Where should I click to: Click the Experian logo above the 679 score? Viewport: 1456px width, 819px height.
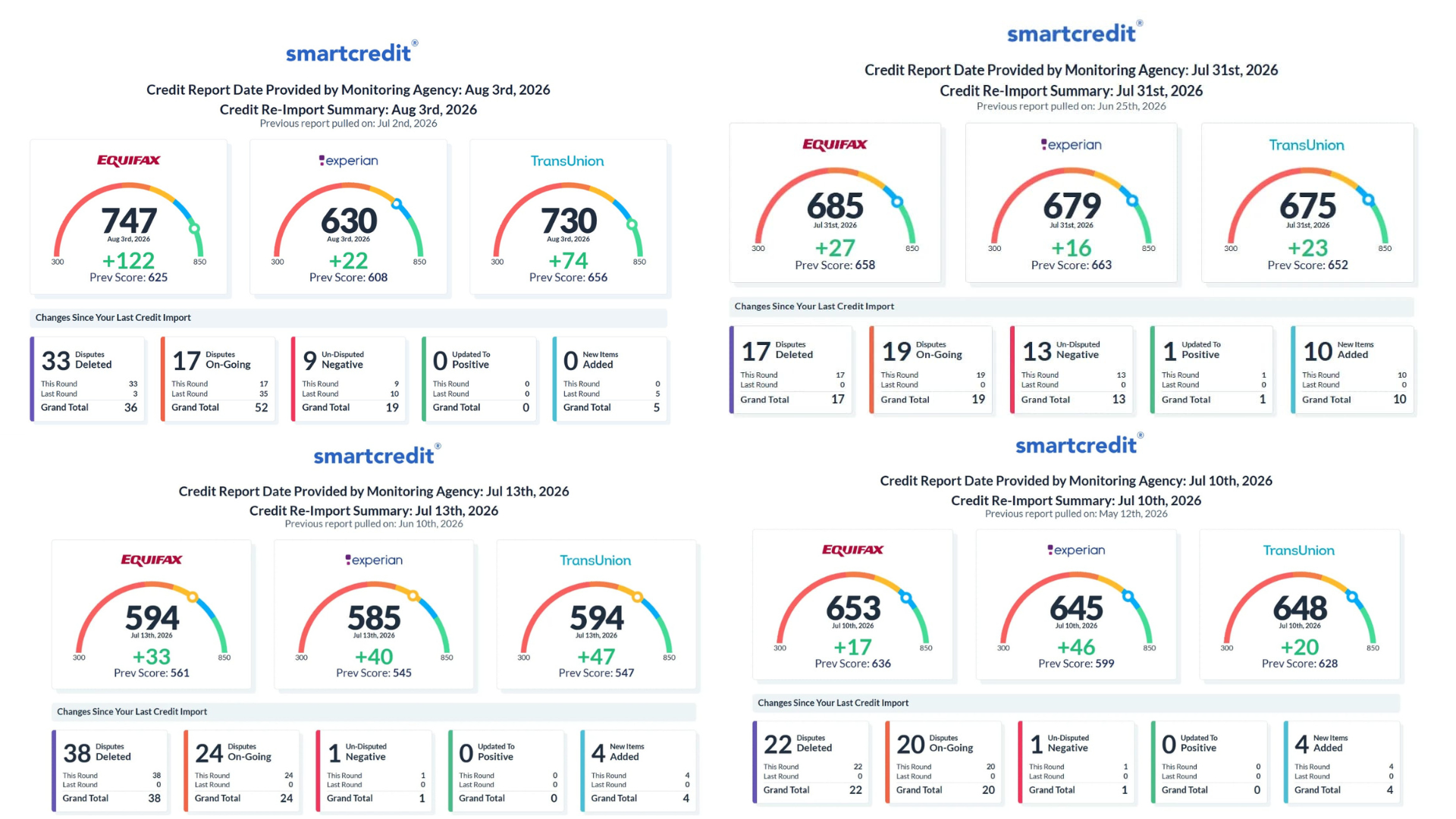click(x=1071, y=144)
